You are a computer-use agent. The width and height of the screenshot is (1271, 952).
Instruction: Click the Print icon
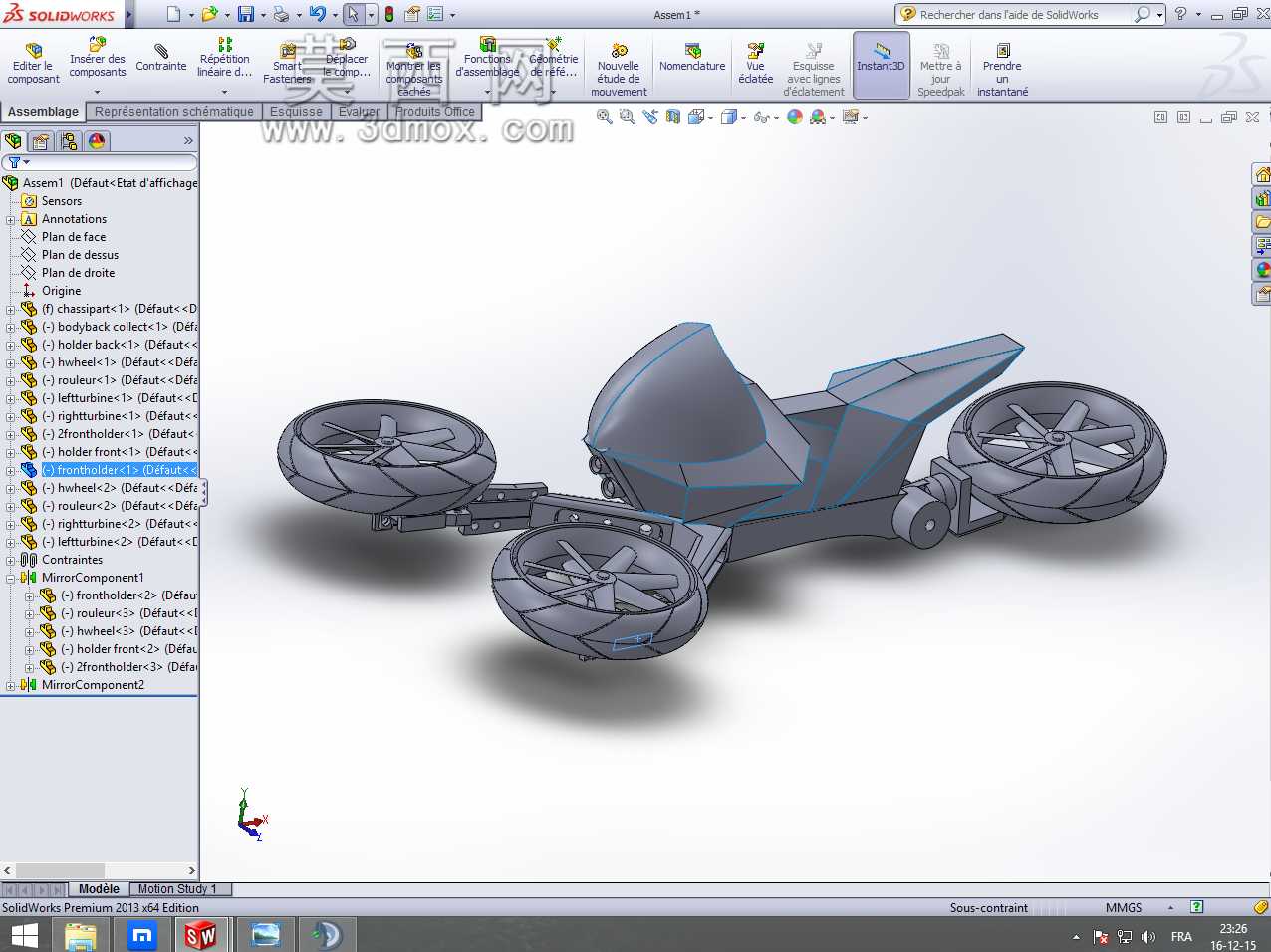click(x=281, y=14)
